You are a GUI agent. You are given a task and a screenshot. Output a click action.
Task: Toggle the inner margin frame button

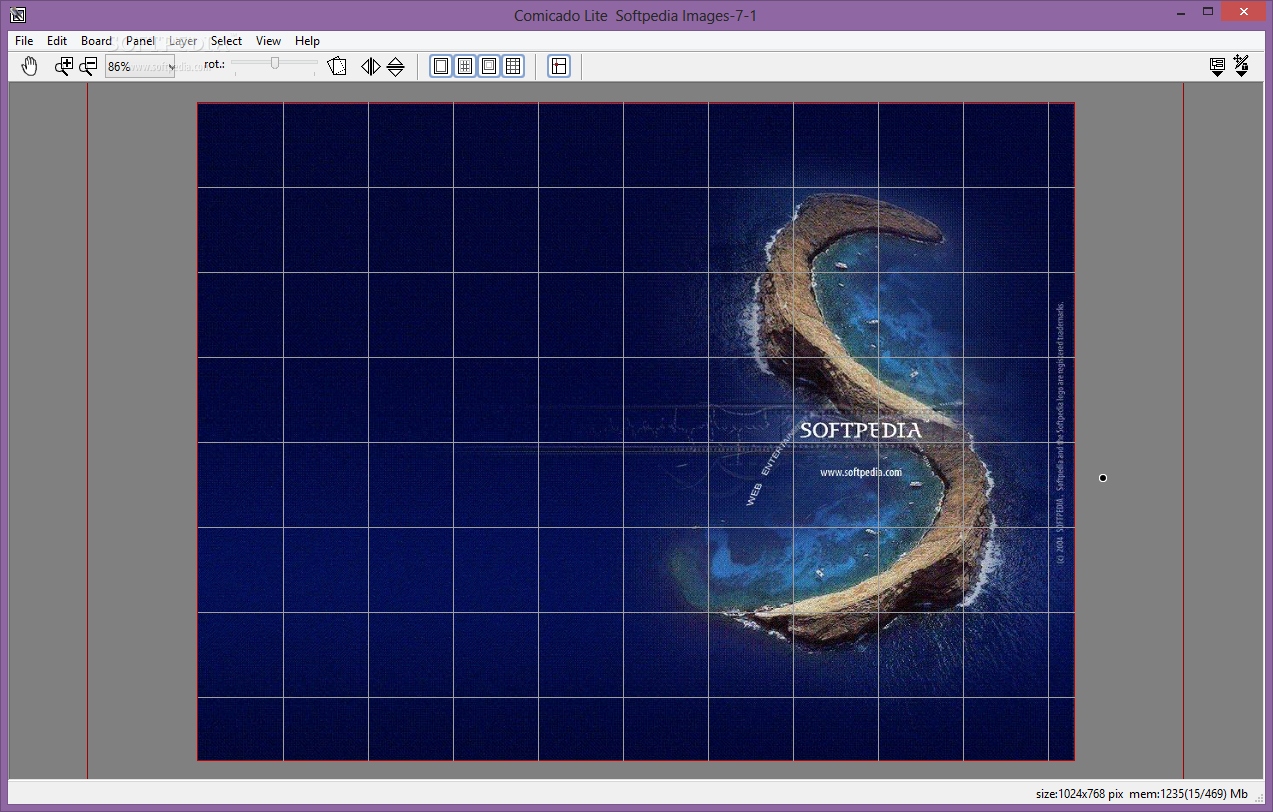click(x=489, y=67)
